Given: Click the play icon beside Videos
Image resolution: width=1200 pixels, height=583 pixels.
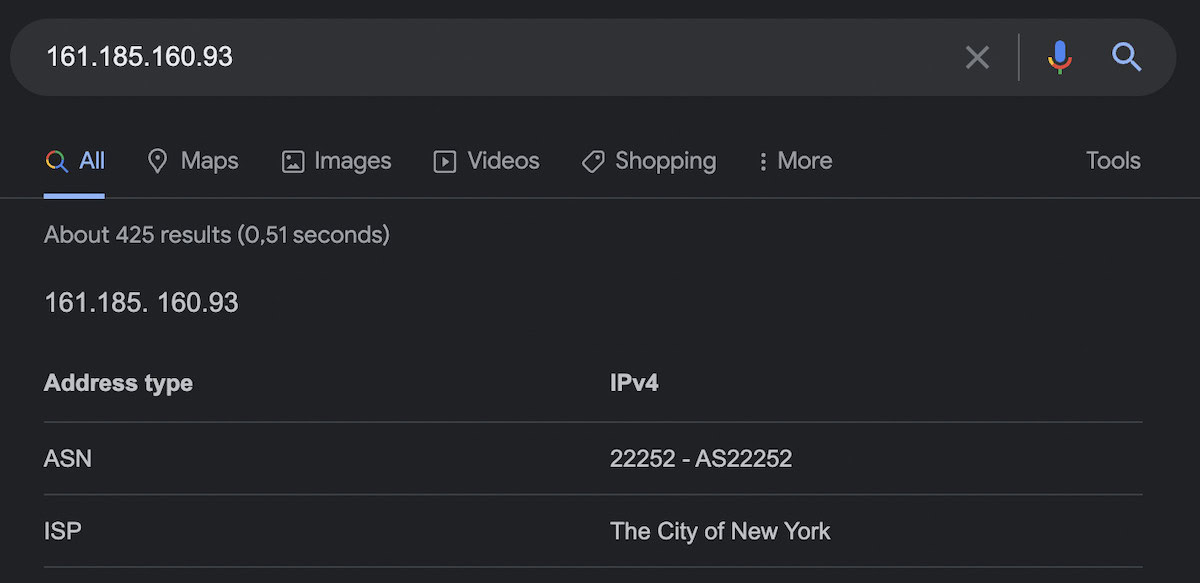Looking at the screenshot, I should pyautogui.click(x=445, y=161).
